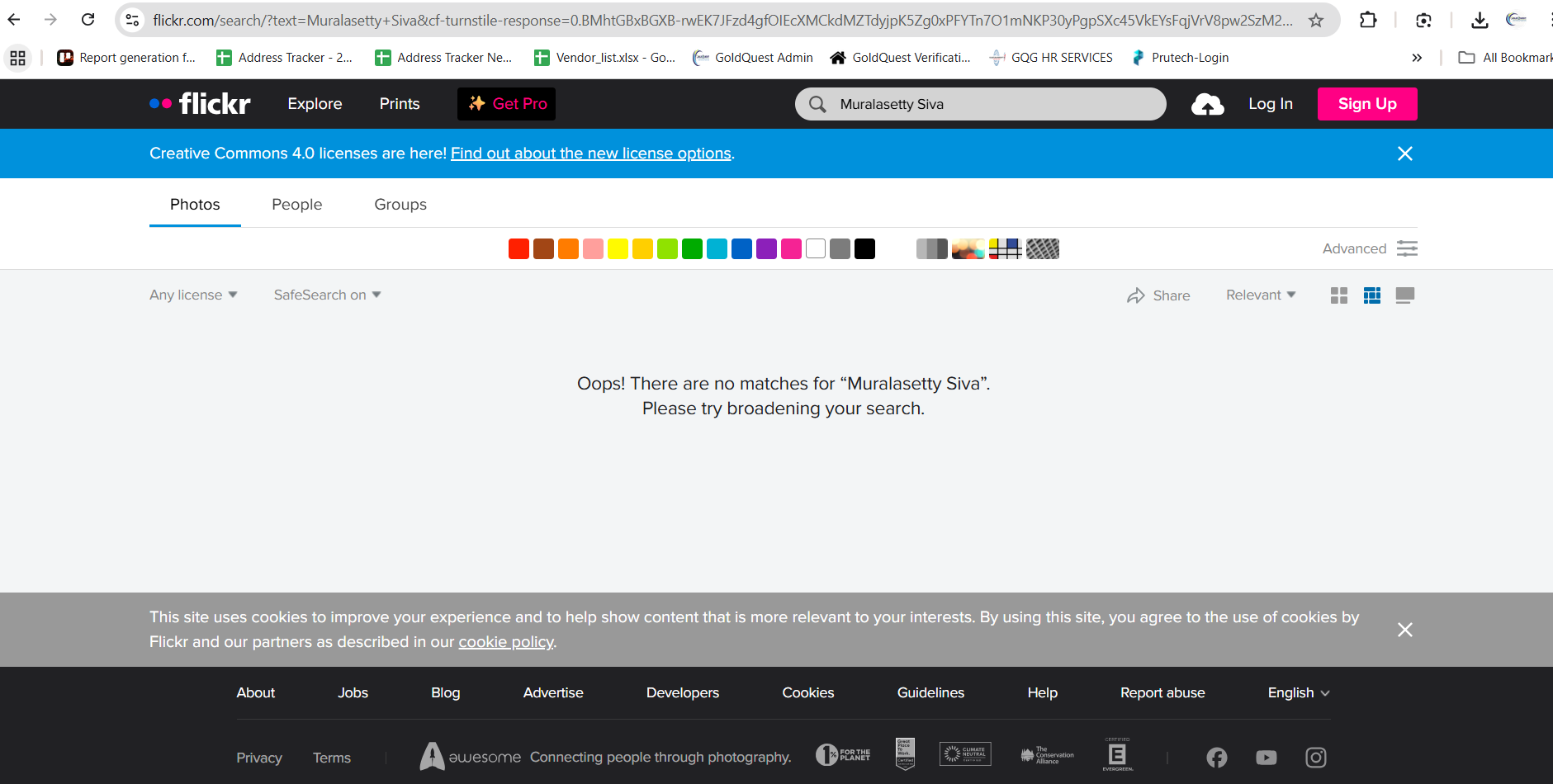Select the yellow color swatch
The image size is (1553, 784).
tap(618, 248)
